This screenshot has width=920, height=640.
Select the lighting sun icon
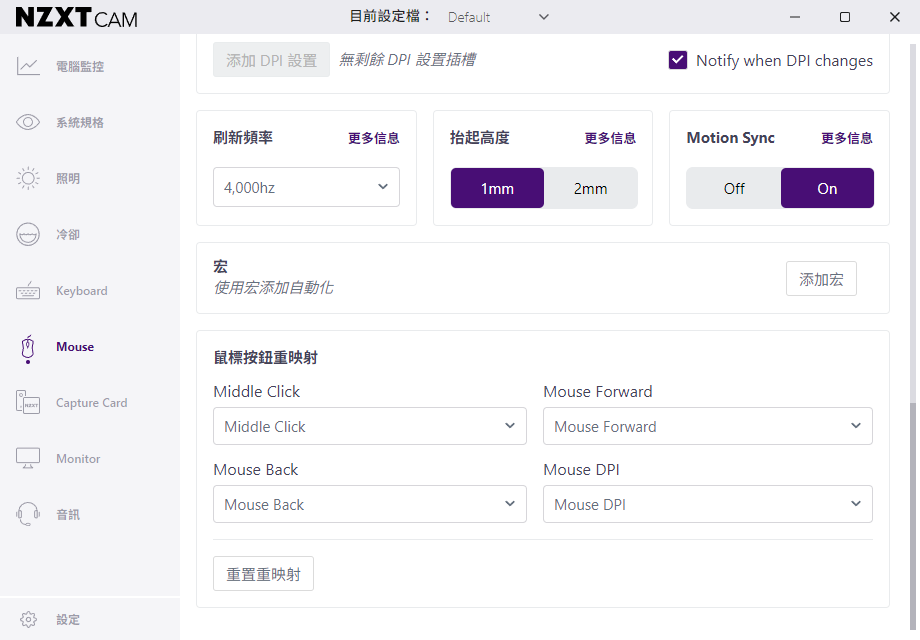click(28, 179)
